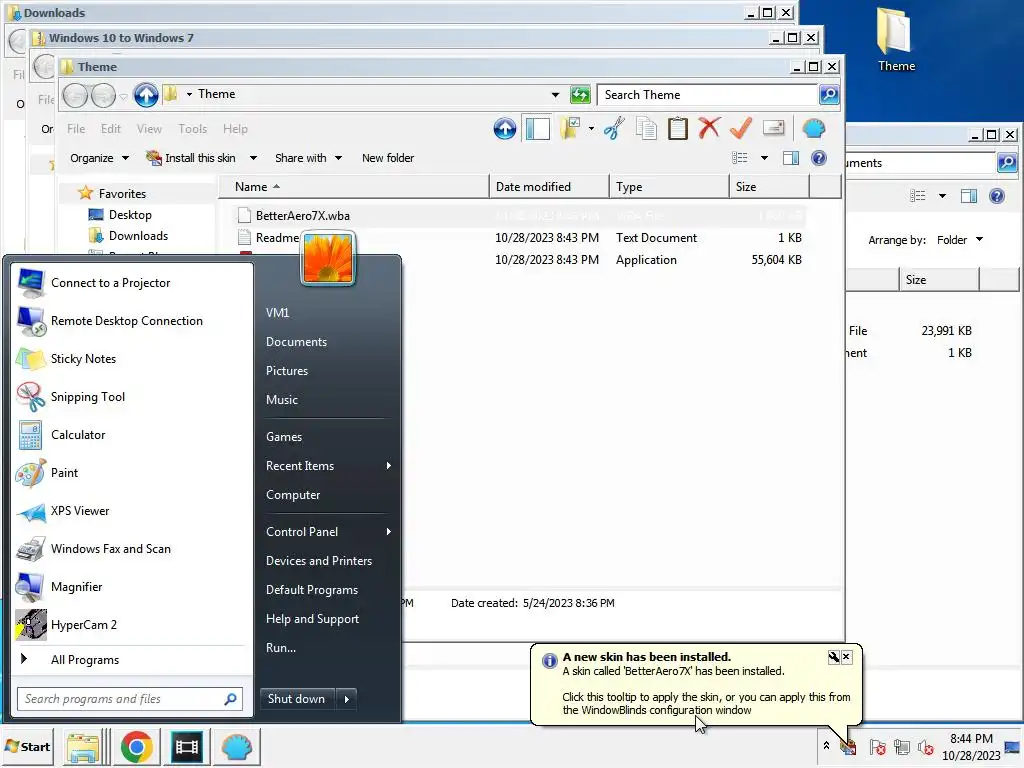The image size is (1024, 768).
Task: Open HyperCam 2 from Start menu
Action: tap(131, 625)
